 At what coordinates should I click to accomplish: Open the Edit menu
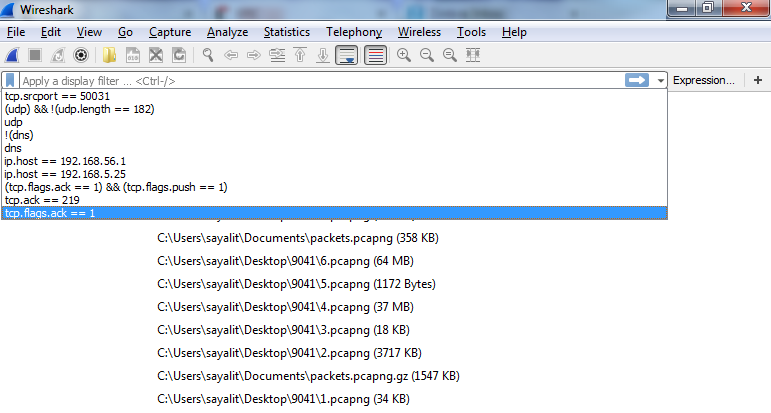[x=51, y=32]
